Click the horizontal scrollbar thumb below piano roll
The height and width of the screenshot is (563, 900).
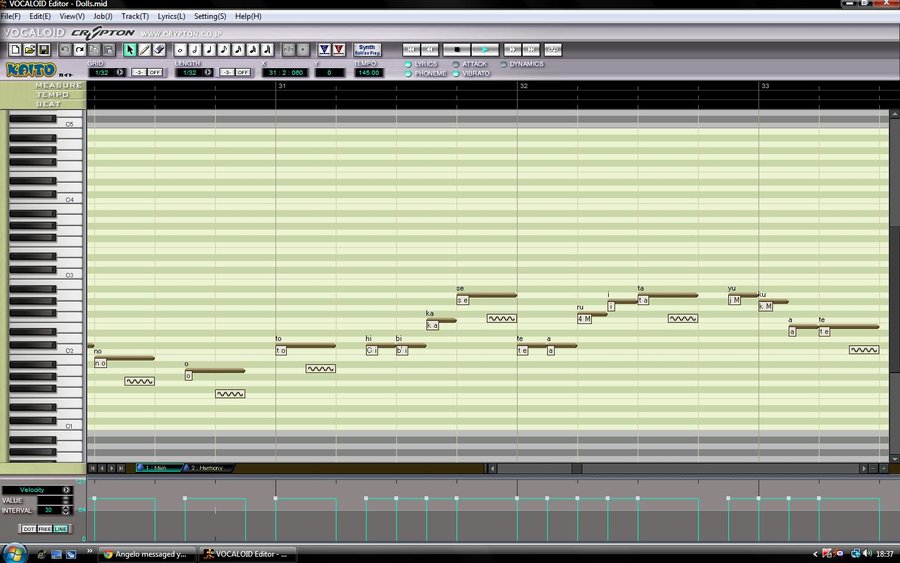[x=577, y=468]
